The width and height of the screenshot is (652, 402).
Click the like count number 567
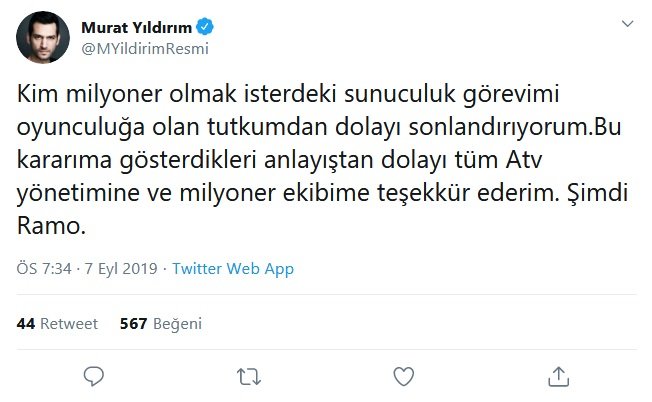pos(133,324)
